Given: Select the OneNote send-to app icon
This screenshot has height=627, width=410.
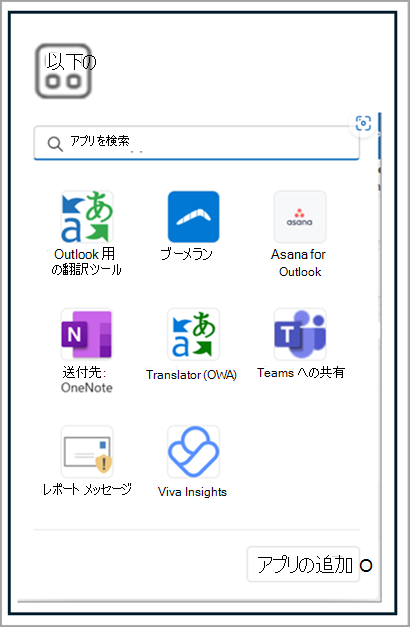Looking at the screenshot, I should point(87,334).
